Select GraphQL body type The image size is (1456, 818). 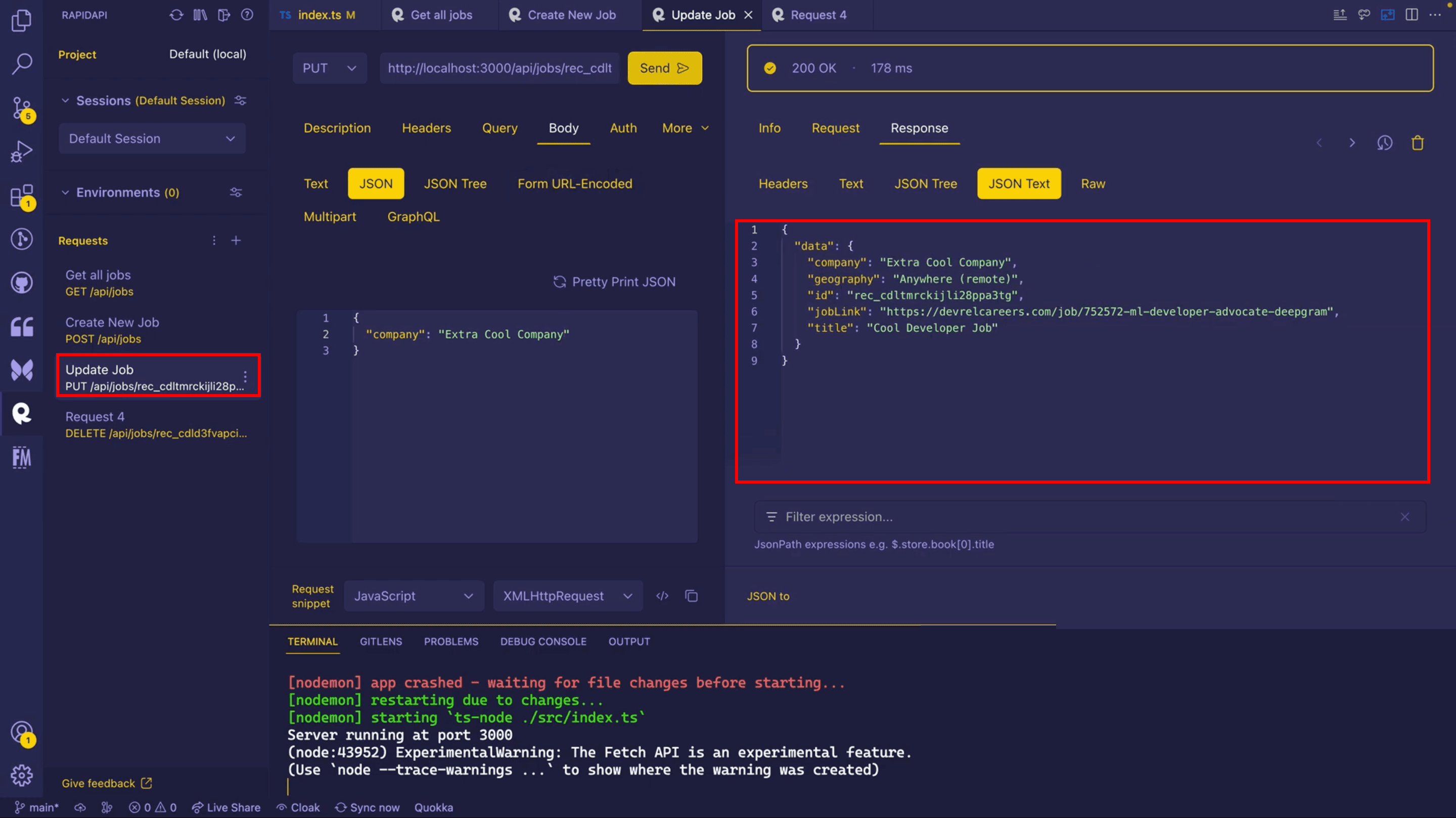point(413,217)
